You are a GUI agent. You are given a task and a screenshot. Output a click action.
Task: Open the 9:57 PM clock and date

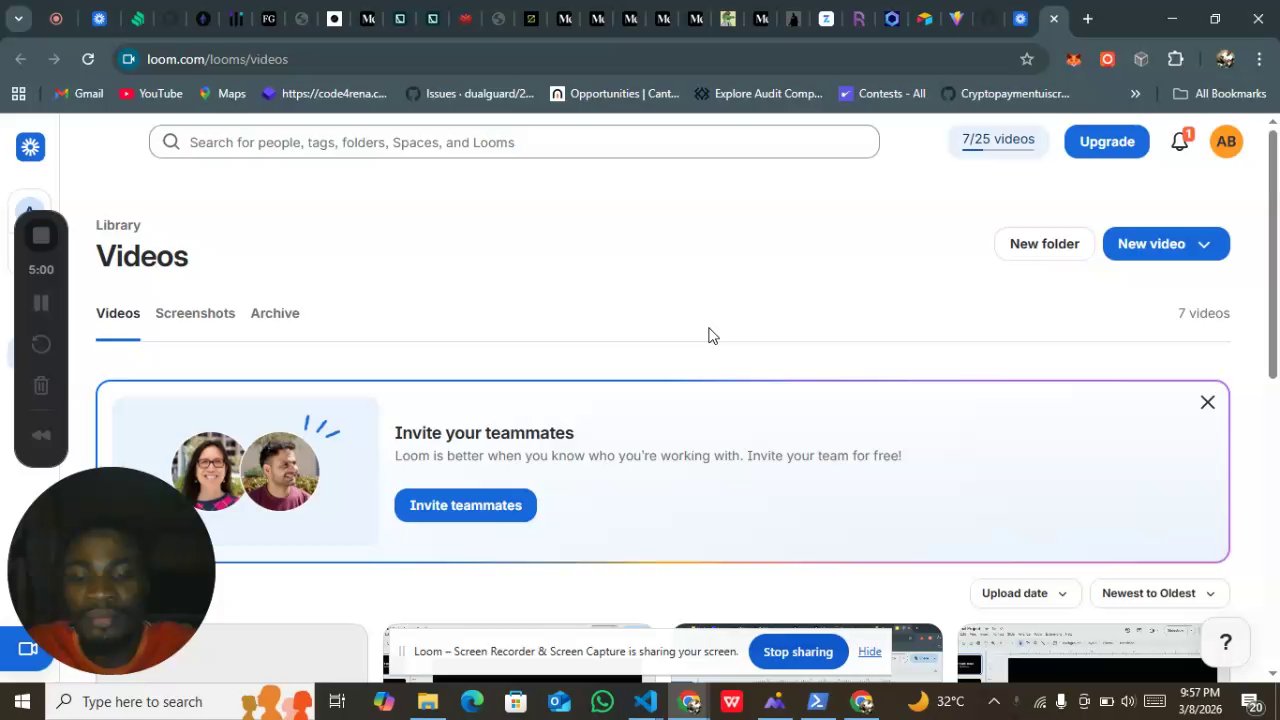(x=1198, y=701)
